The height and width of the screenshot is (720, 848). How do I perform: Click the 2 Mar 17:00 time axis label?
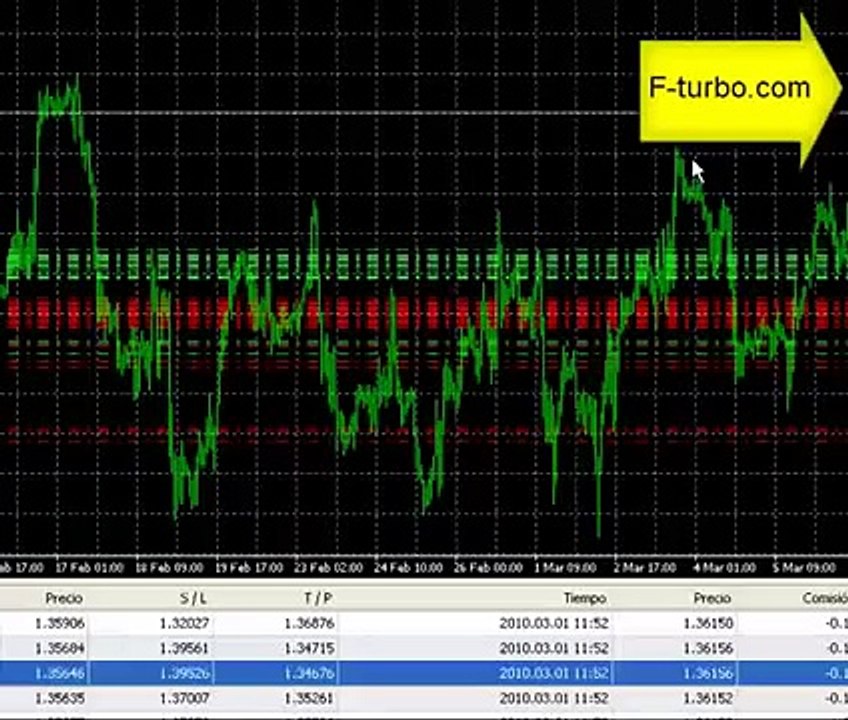pyautogui.click(x=645, y=568)
